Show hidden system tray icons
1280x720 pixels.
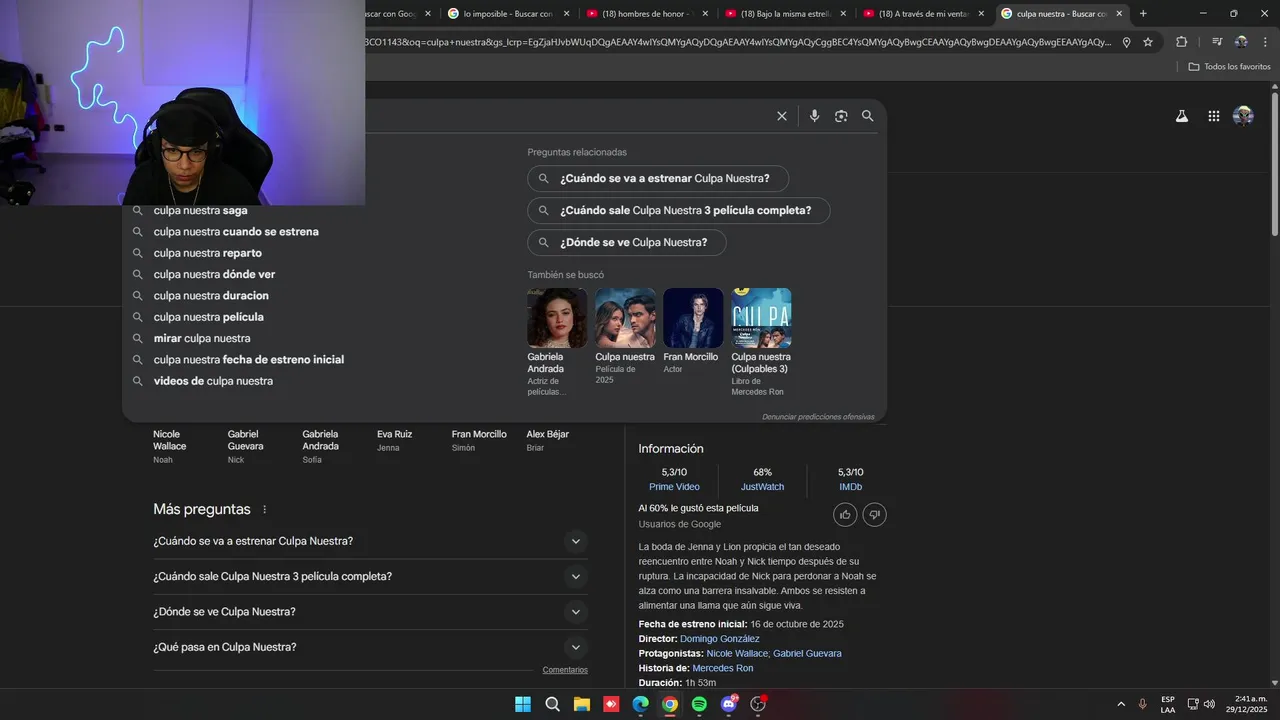pyautogui.click(x=1120, y=704)
